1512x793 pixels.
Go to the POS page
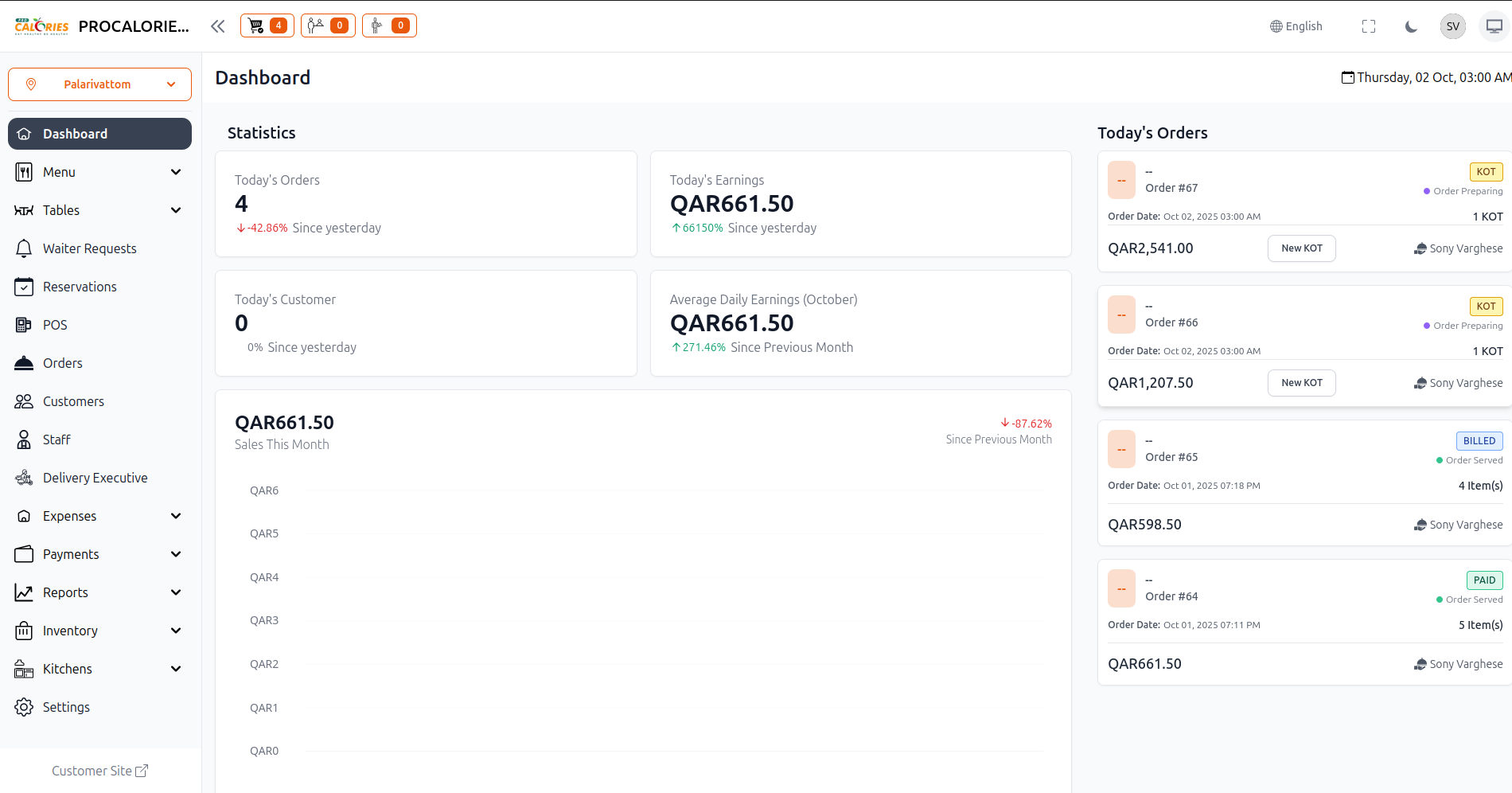point(55,325)
